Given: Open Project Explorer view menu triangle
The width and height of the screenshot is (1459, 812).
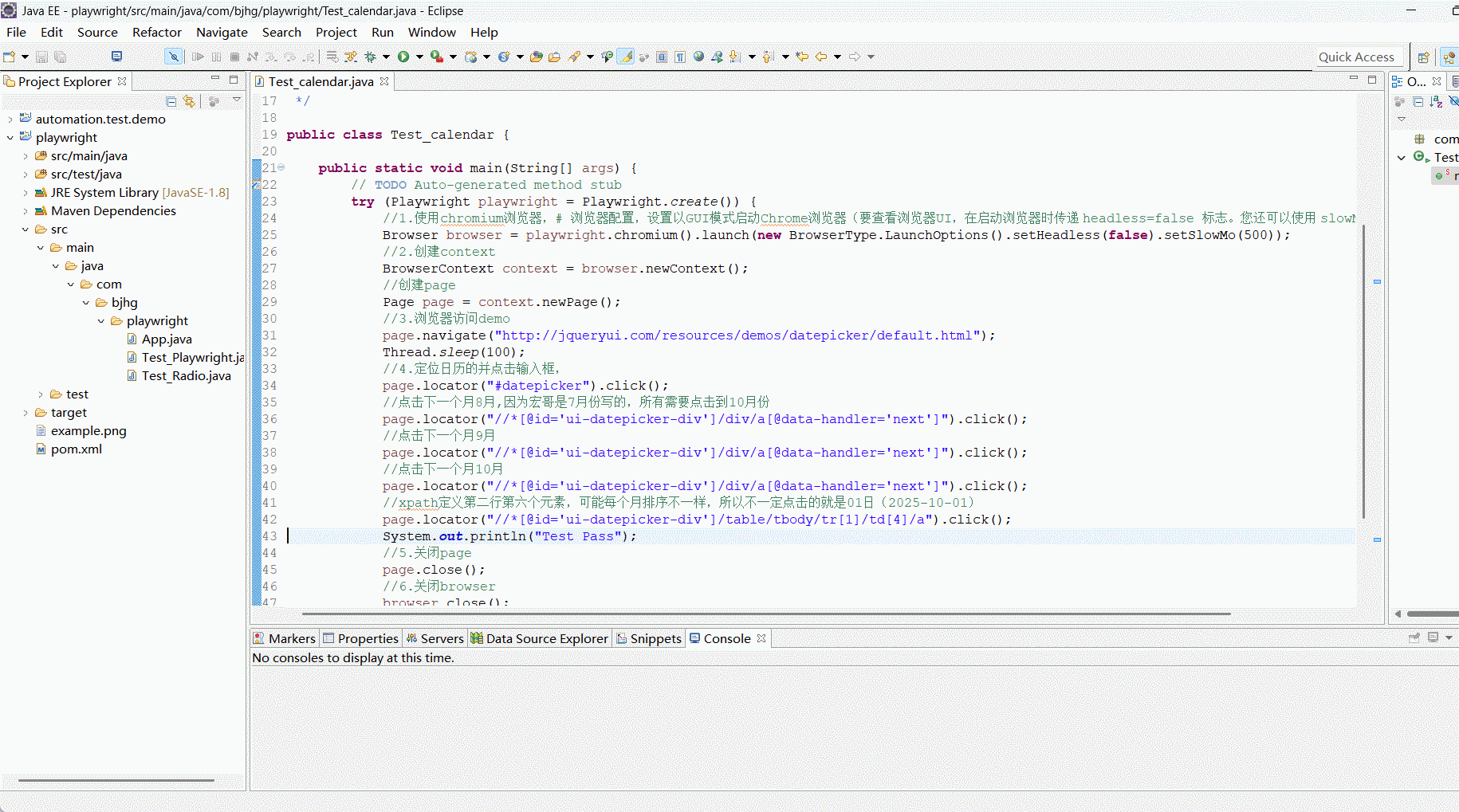Looking at the screenshot, I should (x=237, y=100).
